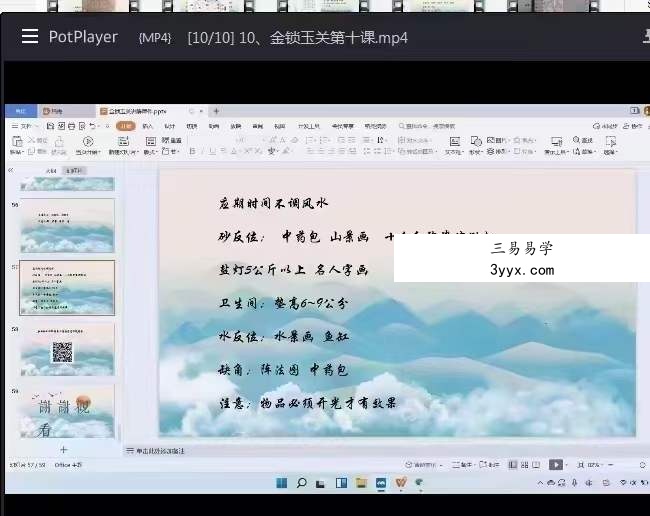Select slide 57 thumbnail
650x516 pixels.
(x=67, y=288)
